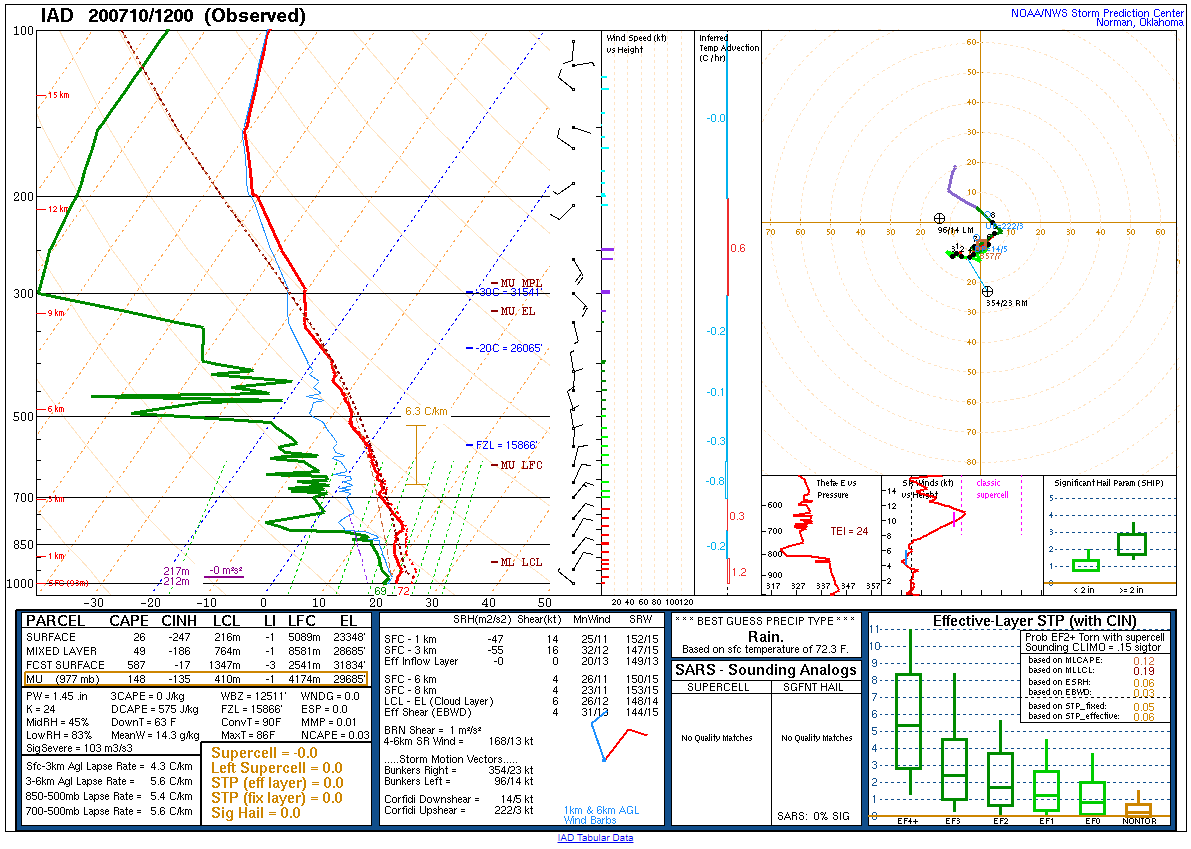This screenshot has width=1191, height=849.
Task: Click the Rain. precip type result
Action: [x=766, y=636]
